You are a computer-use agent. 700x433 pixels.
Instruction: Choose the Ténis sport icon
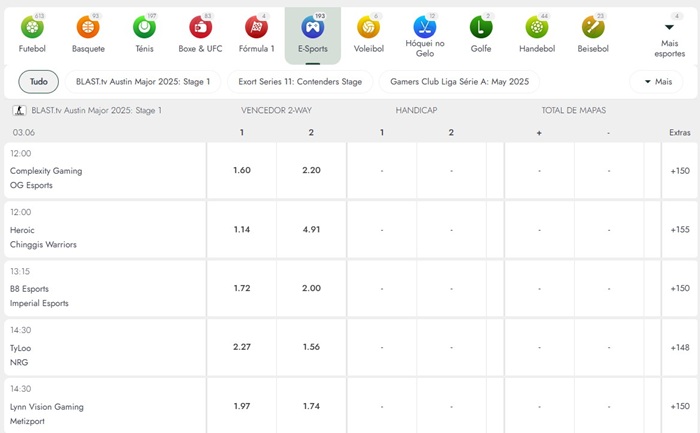pos(144,27)
